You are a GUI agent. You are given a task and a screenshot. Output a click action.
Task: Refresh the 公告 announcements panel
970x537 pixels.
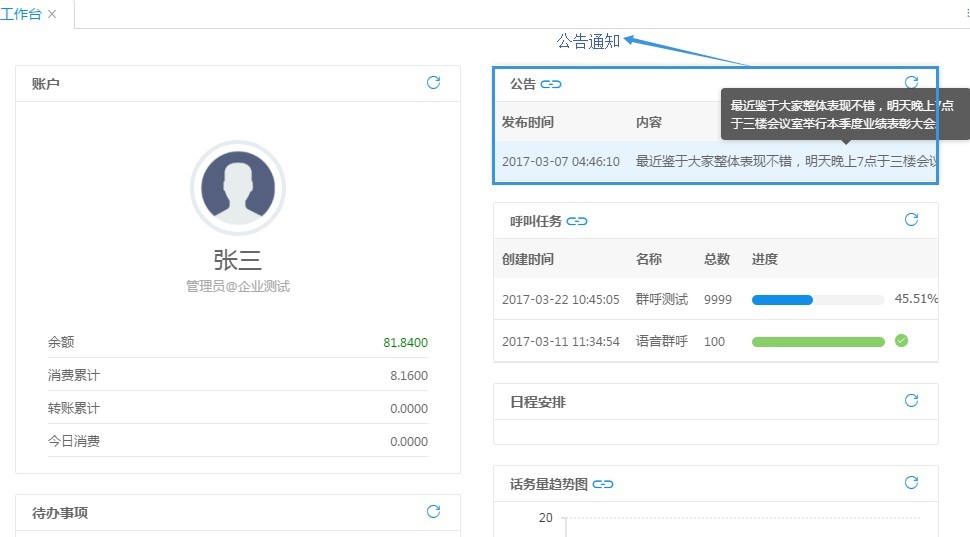[911, 82]
